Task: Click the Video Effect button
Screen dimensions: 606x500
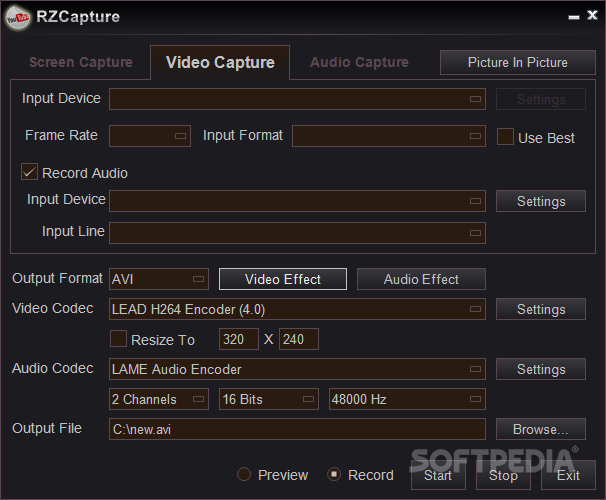Action: (283, 279)
